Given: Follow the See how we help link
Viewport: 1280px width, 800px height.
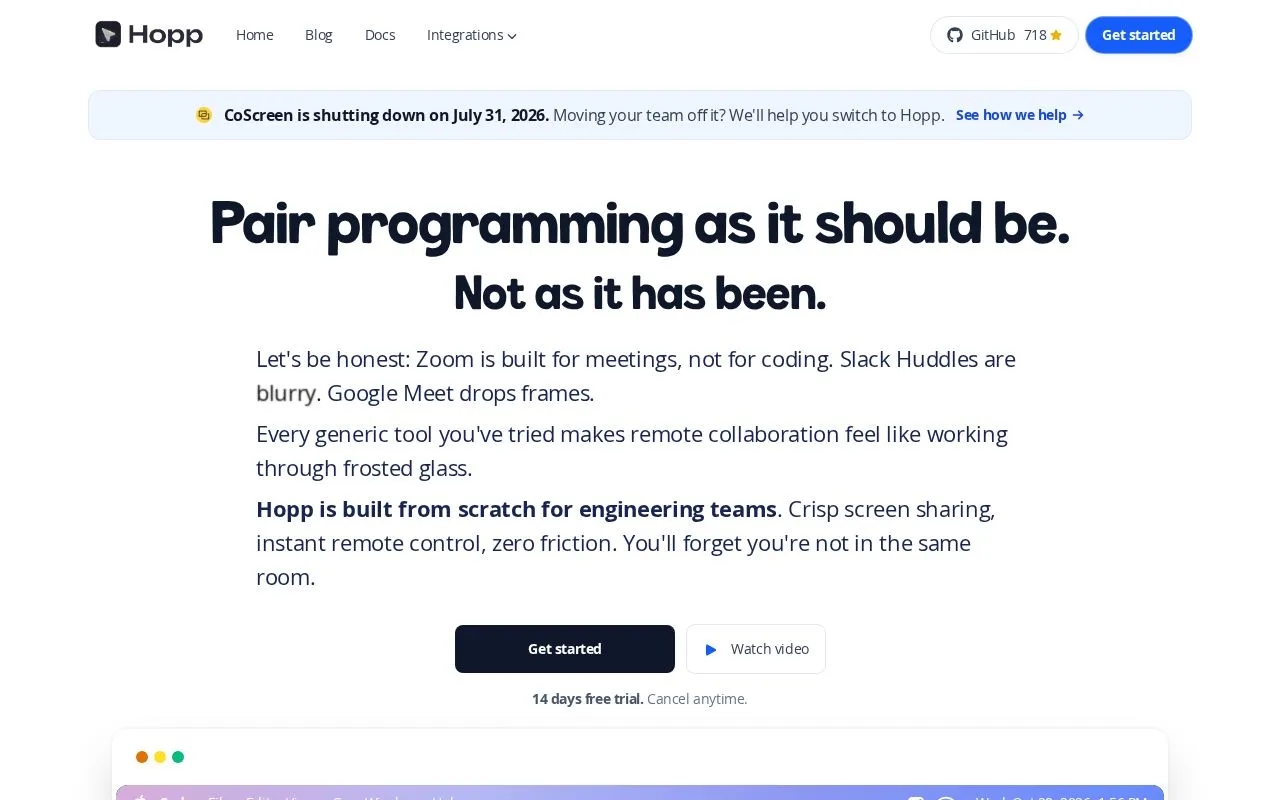Looking at the screenshot, I should (x=1020, y=115).
